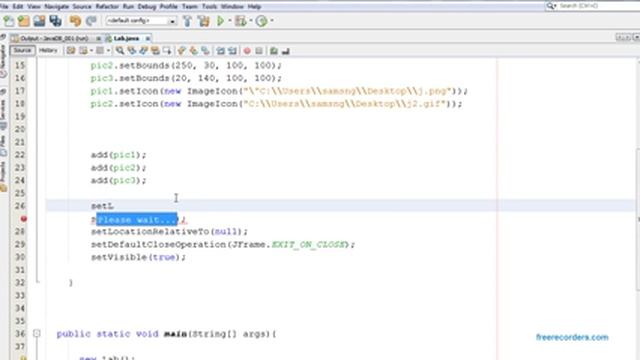Screen dimensions: 640x360
Task: Click the Profile Project icon
Action: pyautogui.click(x=261, y=21)
